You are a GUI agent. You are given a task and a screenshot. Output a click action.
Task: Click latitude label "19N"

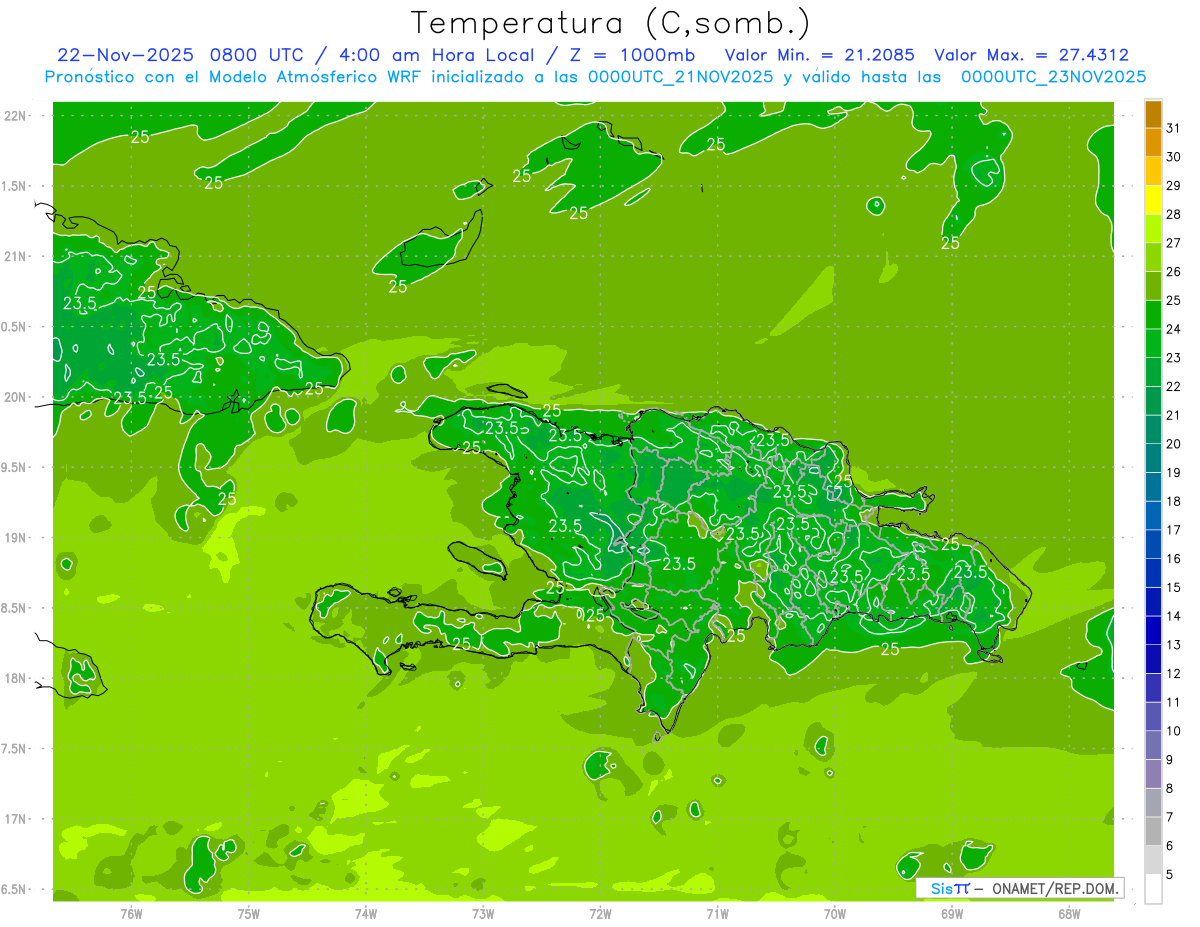point(15,538)
